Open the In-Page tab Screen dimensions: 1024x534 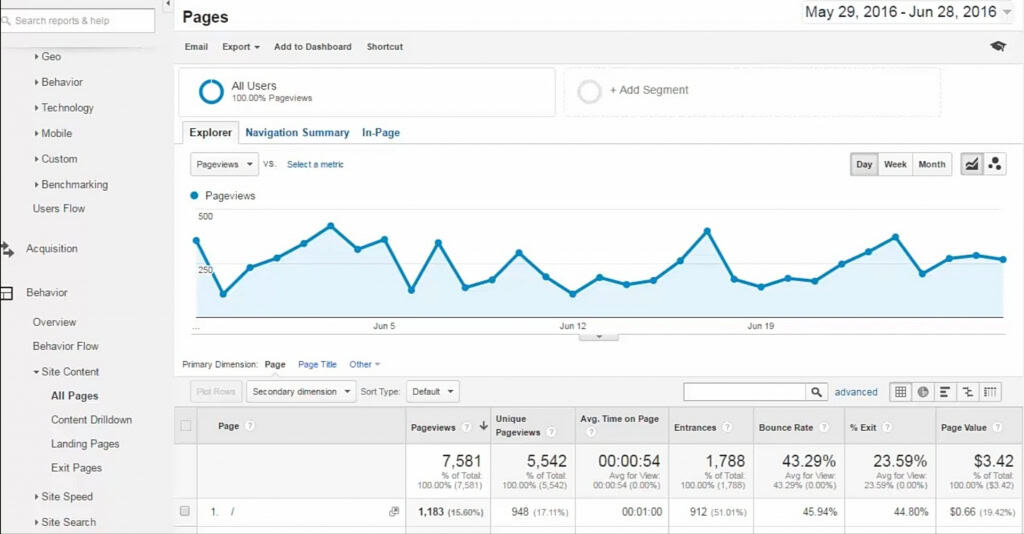coord(381,132)
